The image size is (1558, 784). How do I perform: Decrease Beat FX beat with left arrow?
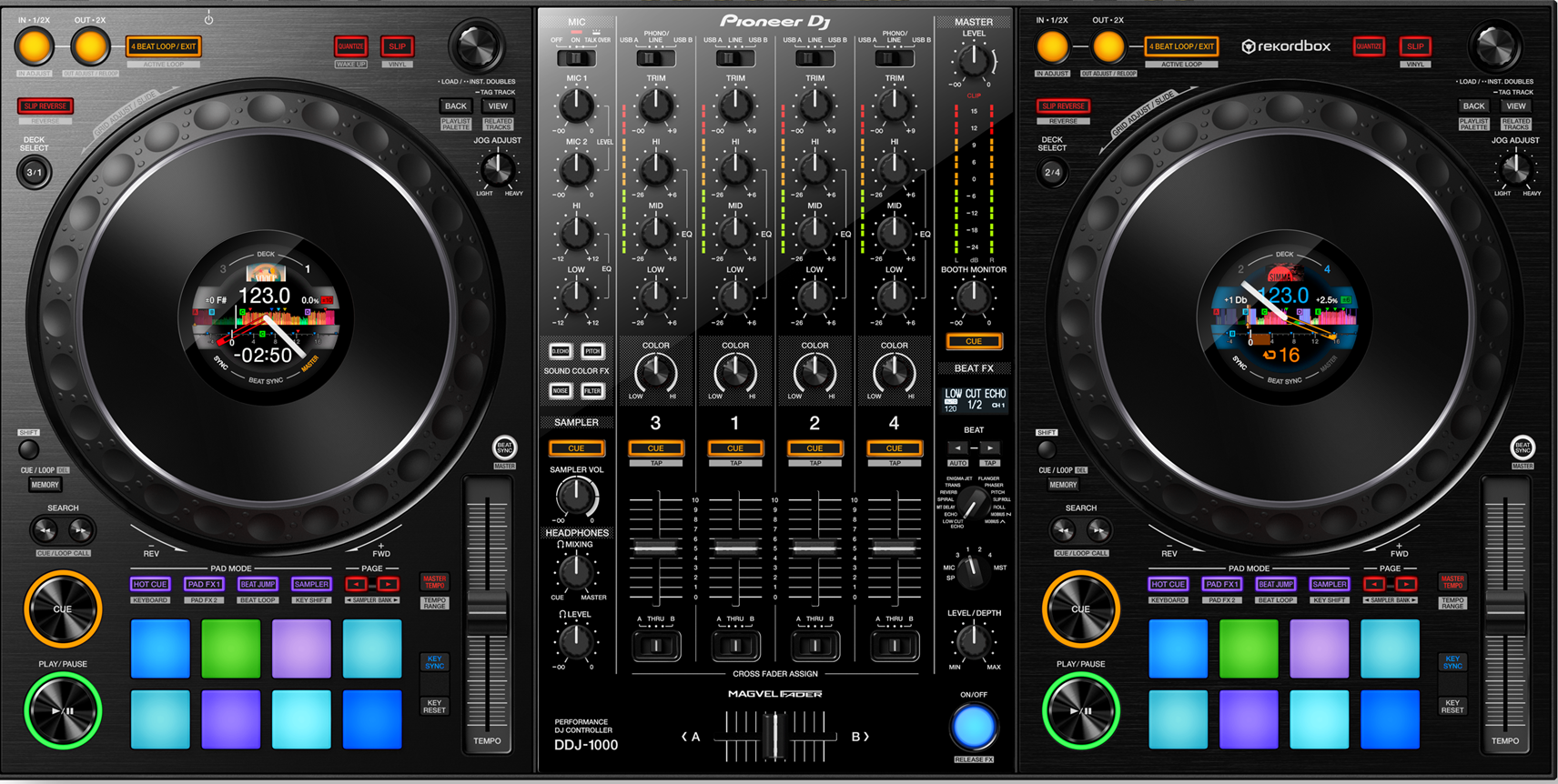[957, 447]
